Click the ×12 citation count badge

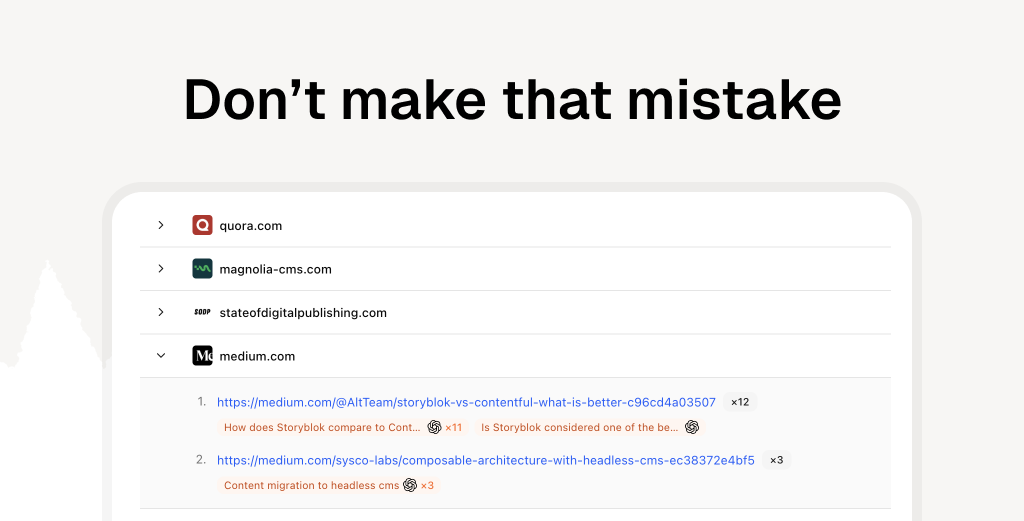click(x=740, y=402)
